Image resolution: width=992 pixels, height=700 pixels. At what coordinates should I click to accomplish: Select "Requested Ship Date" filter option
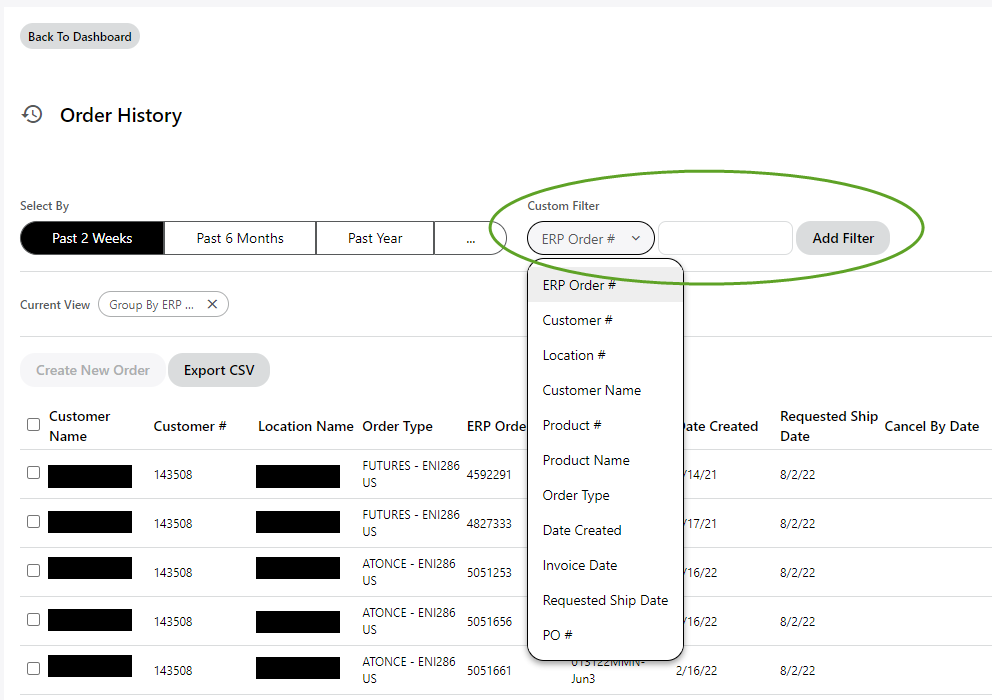point(605,600)
